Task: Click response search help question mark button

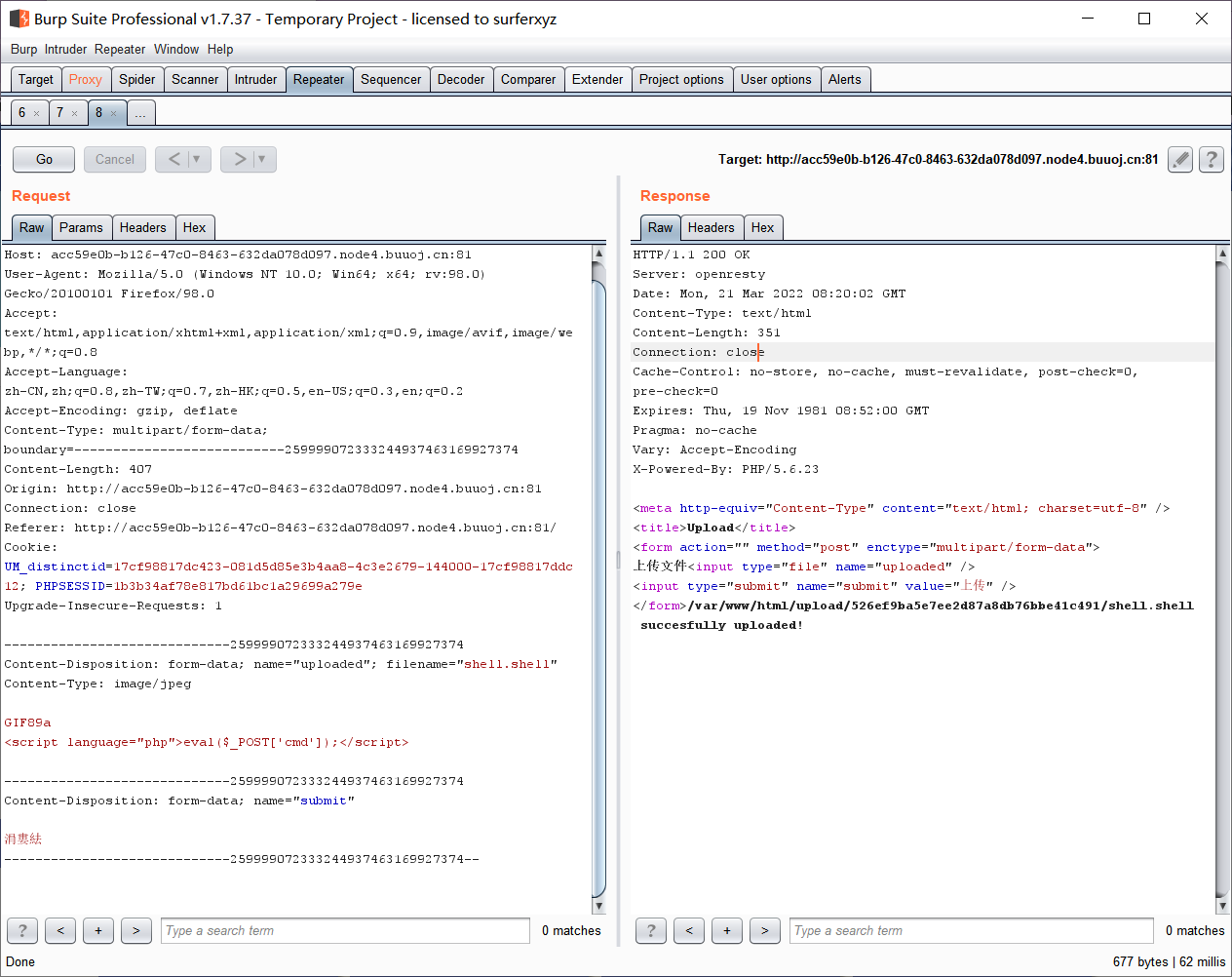Action: click(651, 930)
